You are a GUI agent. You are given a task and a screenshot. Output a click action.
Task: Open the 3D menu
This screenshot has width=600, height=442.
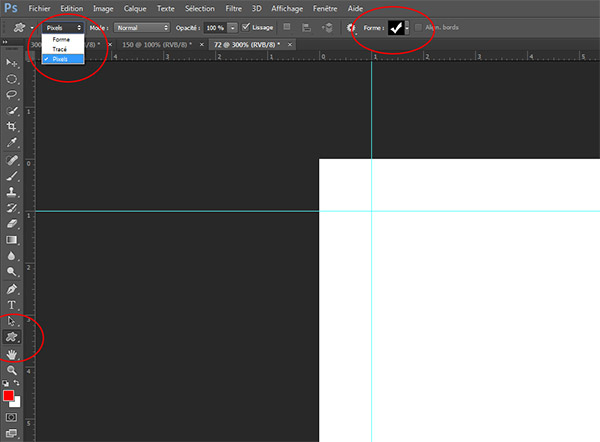coord(256,8)
